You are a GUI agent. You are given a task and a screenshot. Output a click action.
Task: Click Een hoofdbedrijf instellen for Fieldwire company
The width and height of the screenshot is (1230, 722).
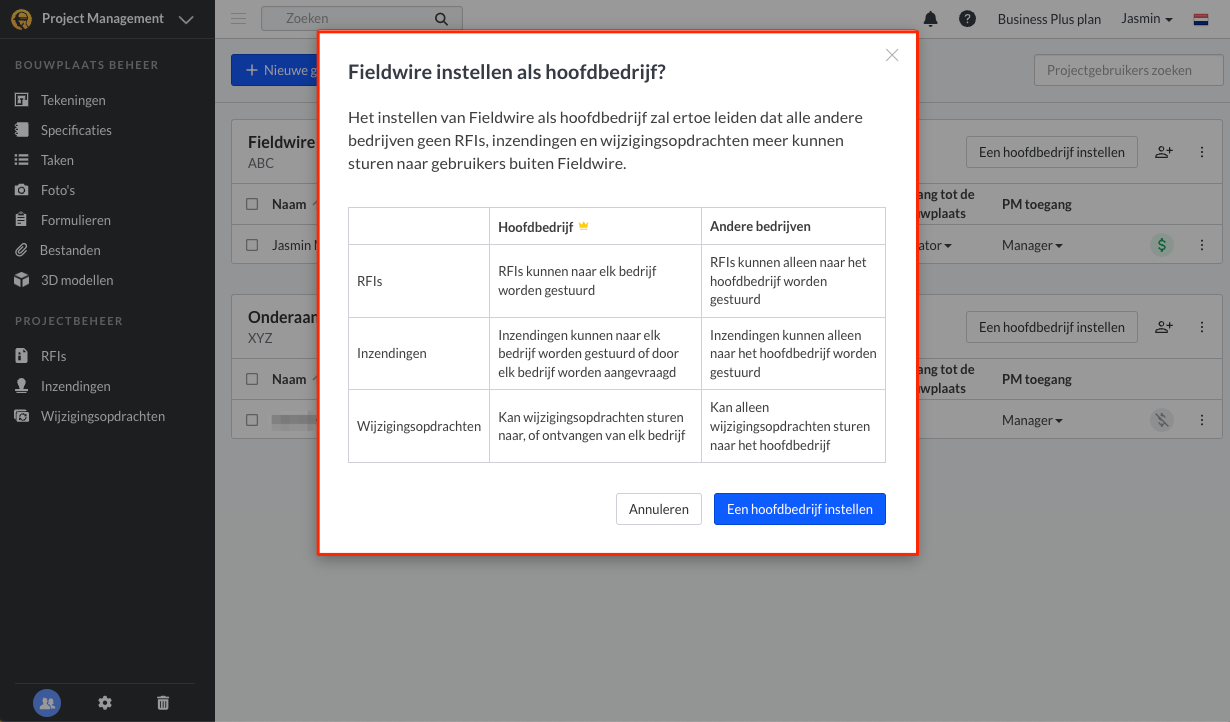(x=1052, y=152)
